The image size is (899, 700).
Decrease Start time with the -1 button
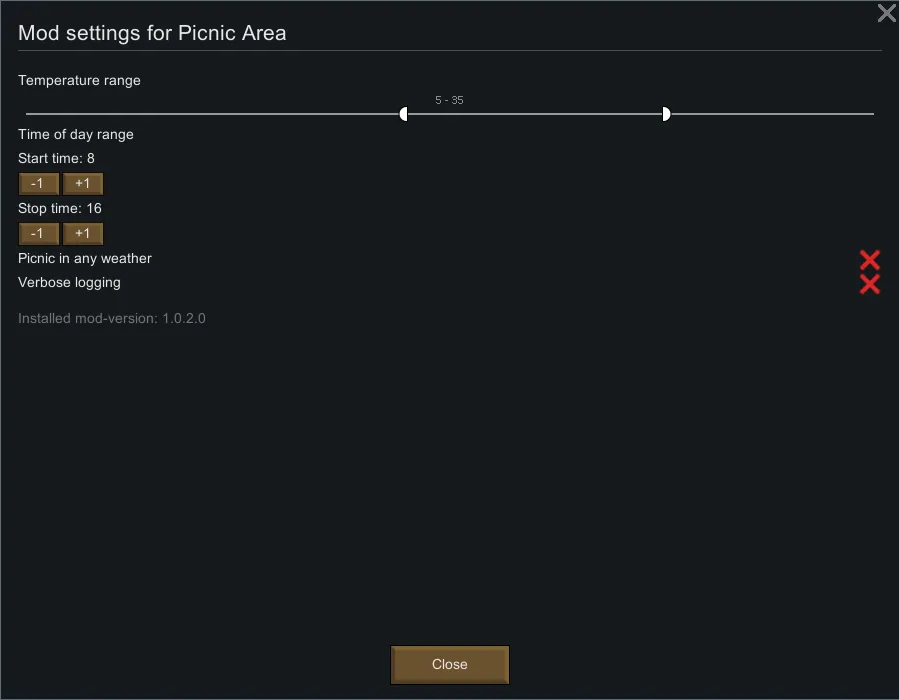click(39, 184)
